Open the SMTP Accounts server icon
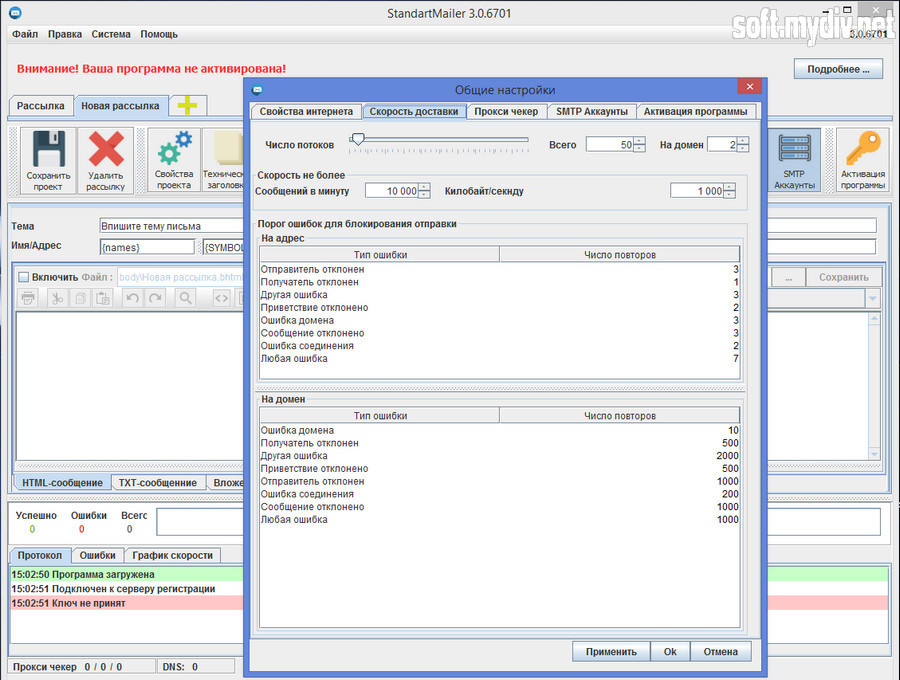 [794, 160]
